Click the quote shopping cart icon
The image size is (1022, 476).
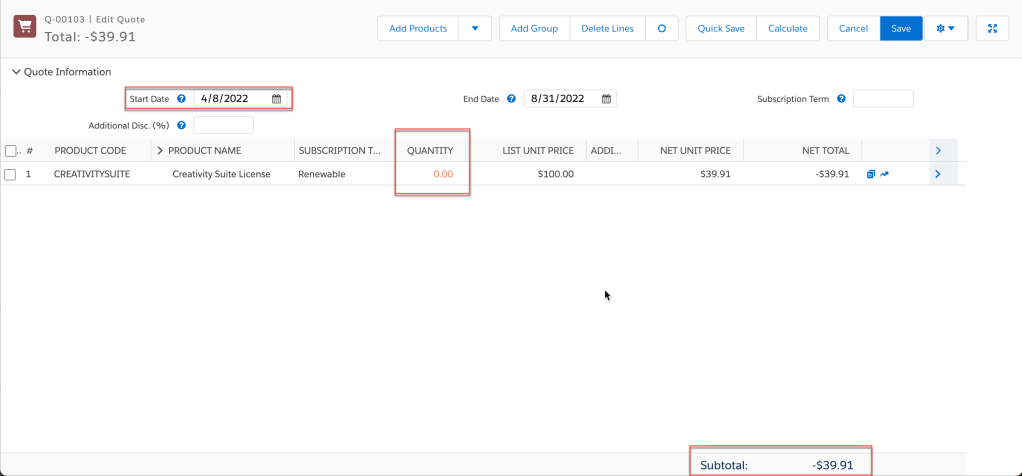[25, 28]
